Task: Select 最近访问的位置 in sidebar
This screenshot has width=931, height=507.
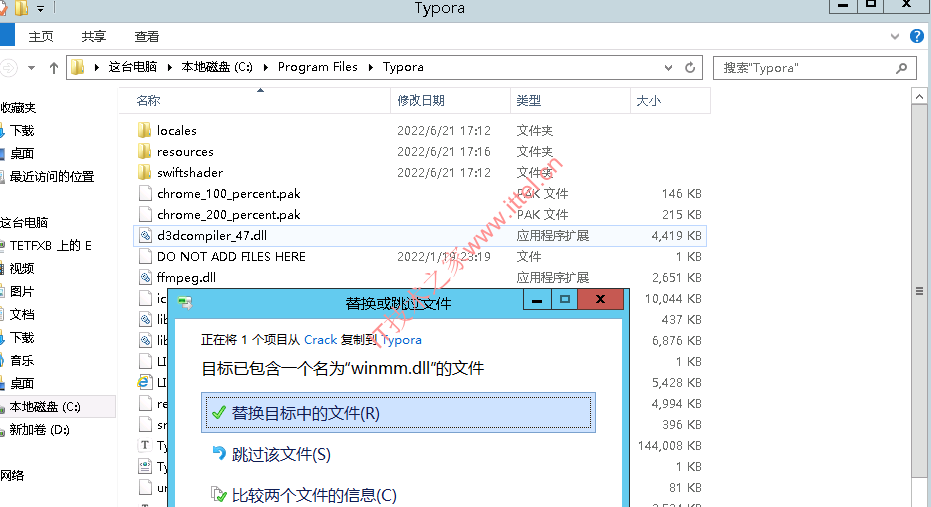Action: [x=52, y=177]
